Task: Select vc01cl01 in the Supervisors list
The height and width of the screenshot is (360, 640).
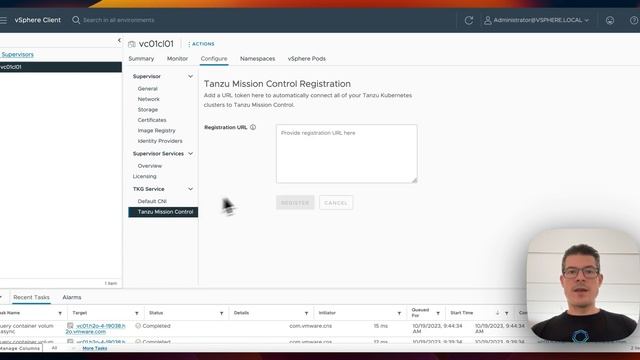Action: (x=61, y=67)
